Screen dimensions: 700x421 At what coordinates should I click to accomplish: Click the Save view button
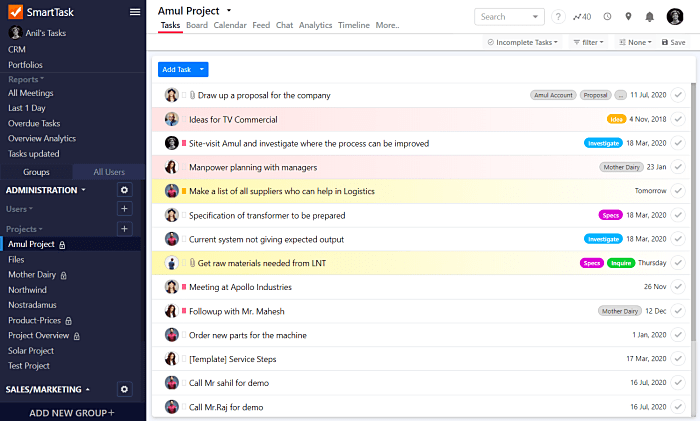click(x=673, y=42)
